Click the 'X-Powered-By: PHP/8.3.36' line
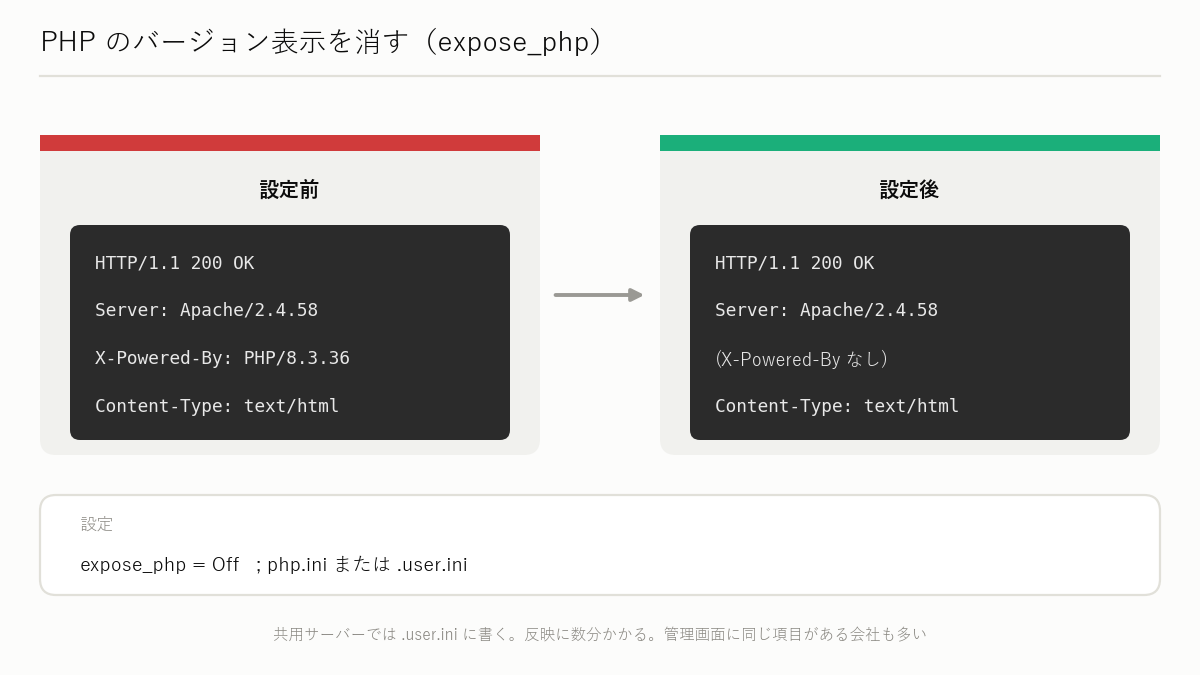Screen dimensions: 1200x675 [x=223, y=358]
